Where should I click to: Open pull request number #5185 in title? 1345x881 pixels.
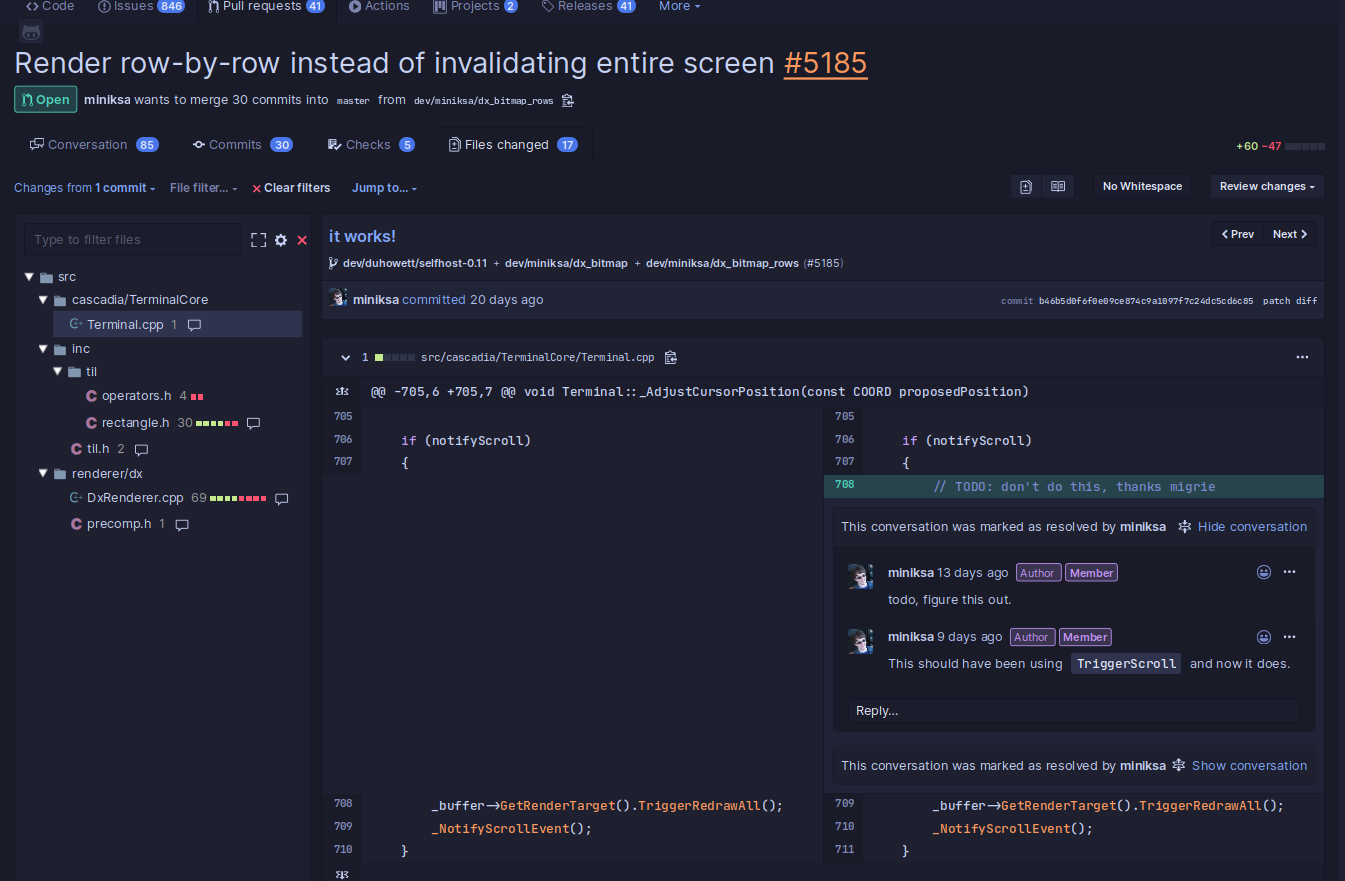825,63
